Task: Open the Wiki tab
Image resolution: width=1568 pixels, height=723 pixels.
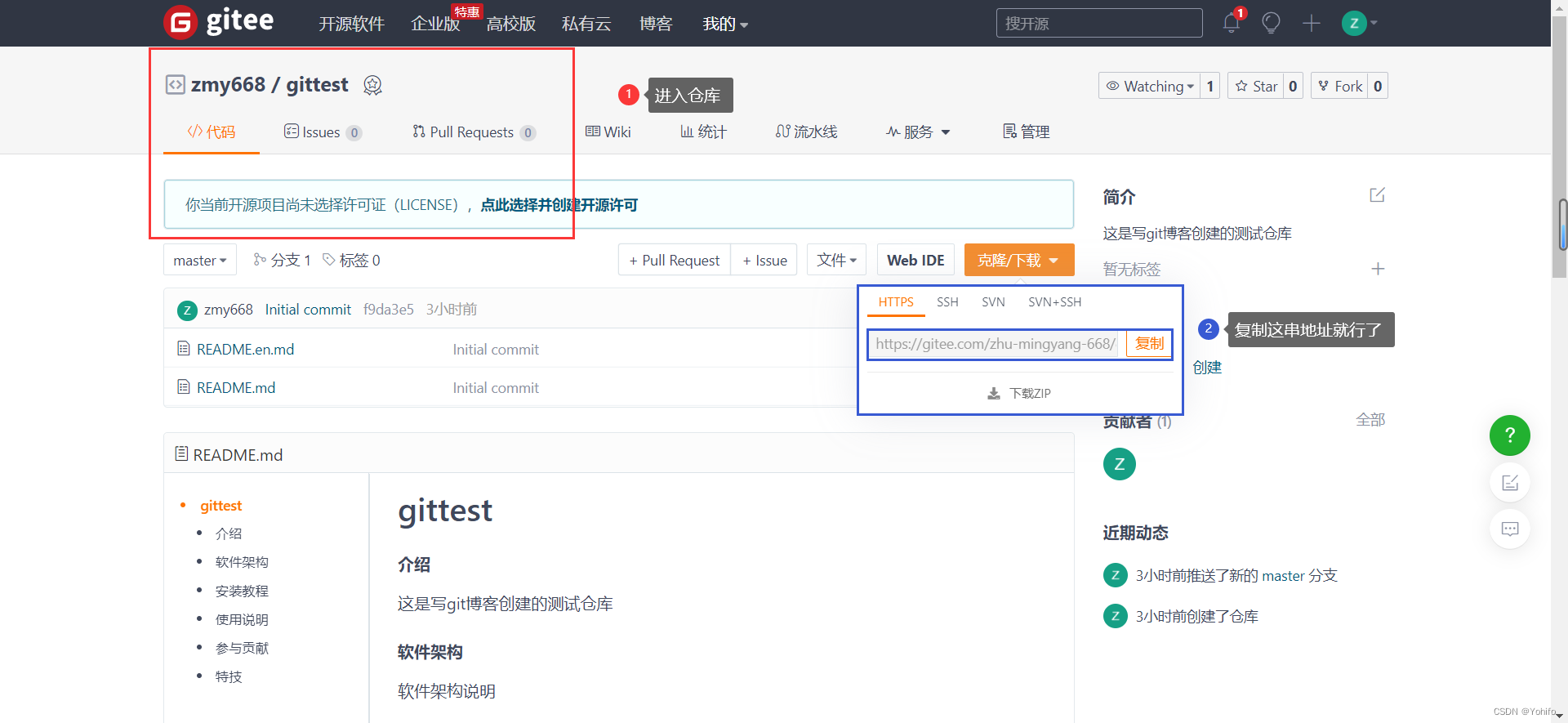Action: coord(608,132)
